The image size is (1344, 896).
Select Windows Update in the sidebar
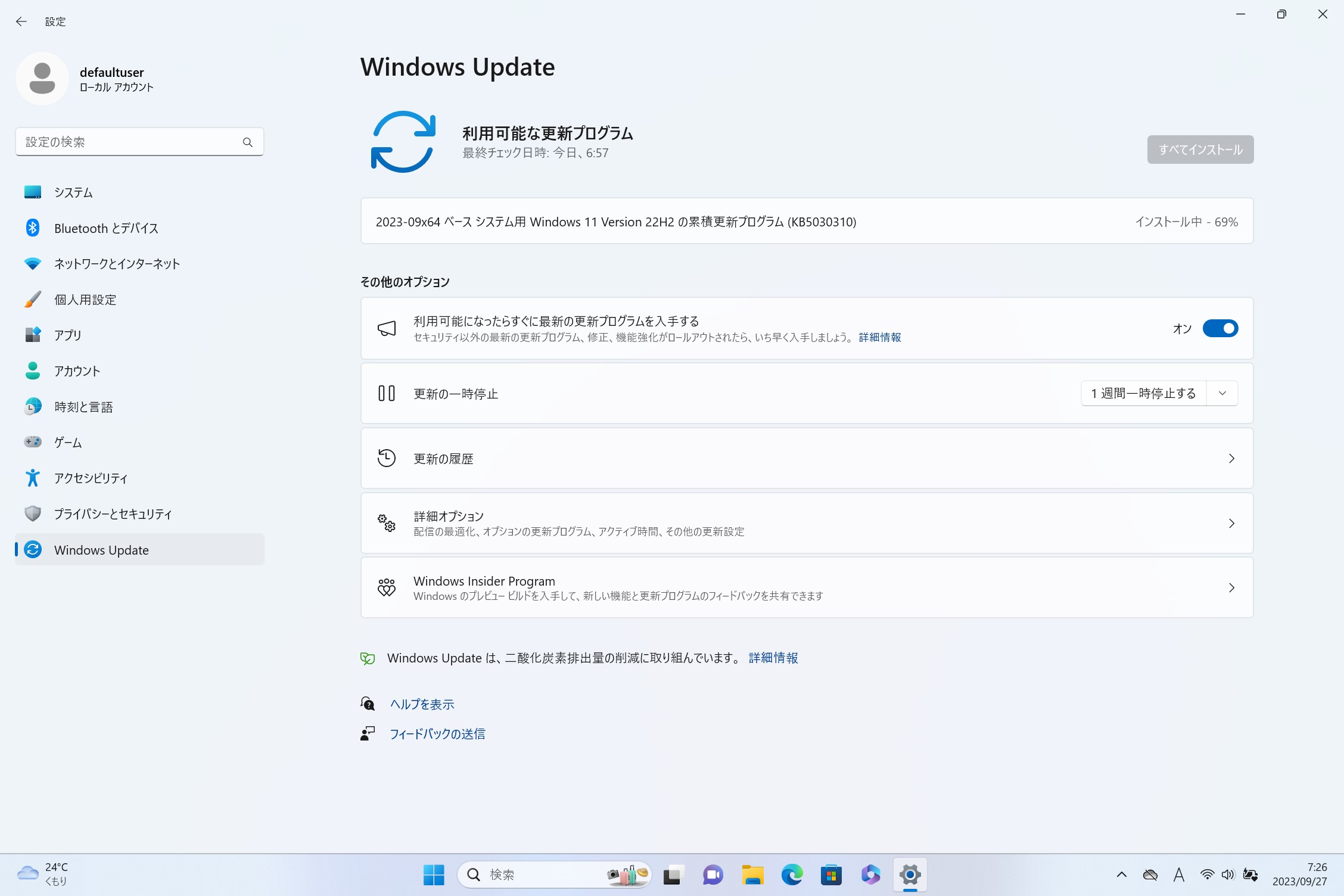click(139, 550)
